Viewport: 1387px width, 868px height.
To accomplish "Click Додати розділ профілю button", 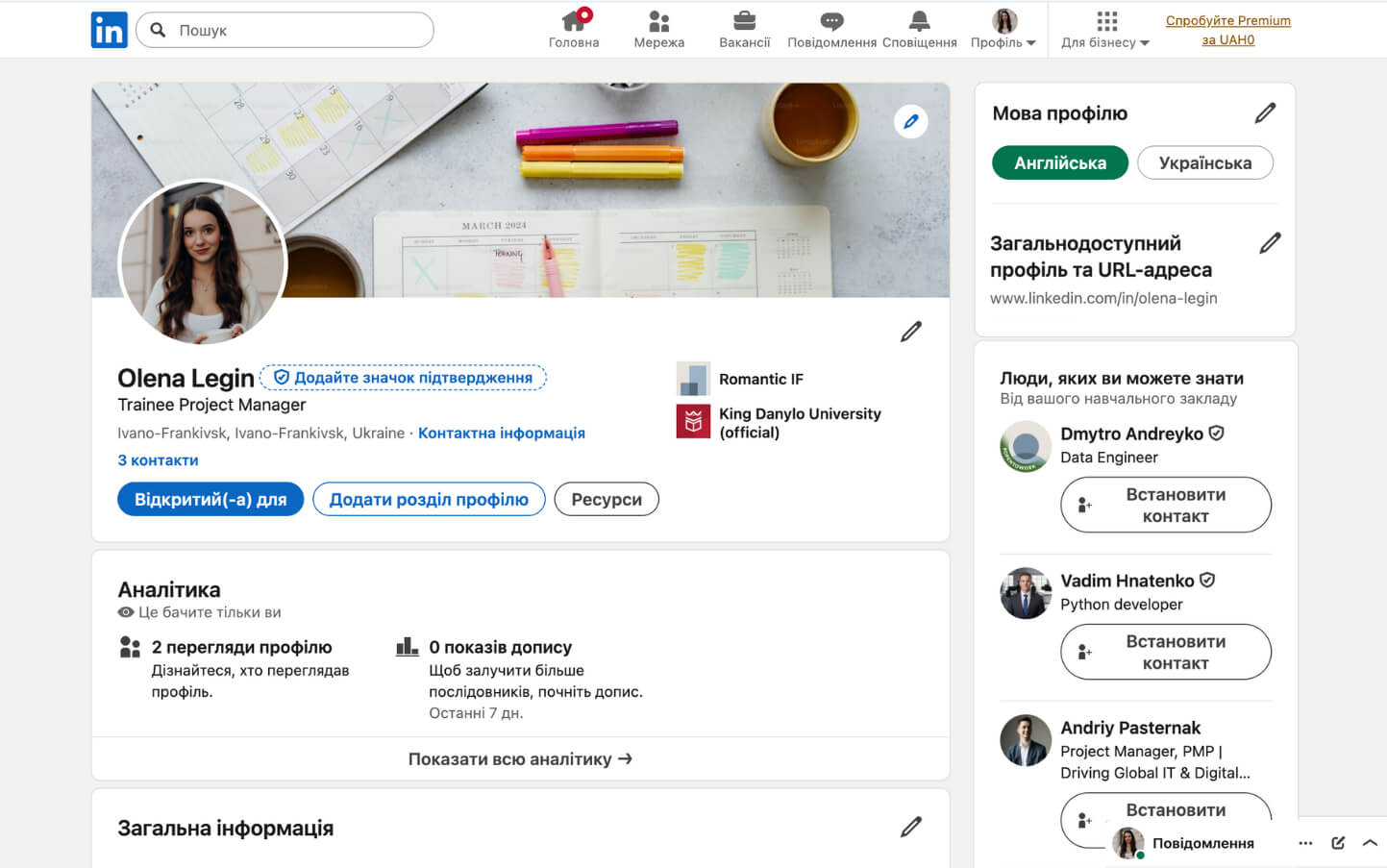I will click(x=429, y=500).
